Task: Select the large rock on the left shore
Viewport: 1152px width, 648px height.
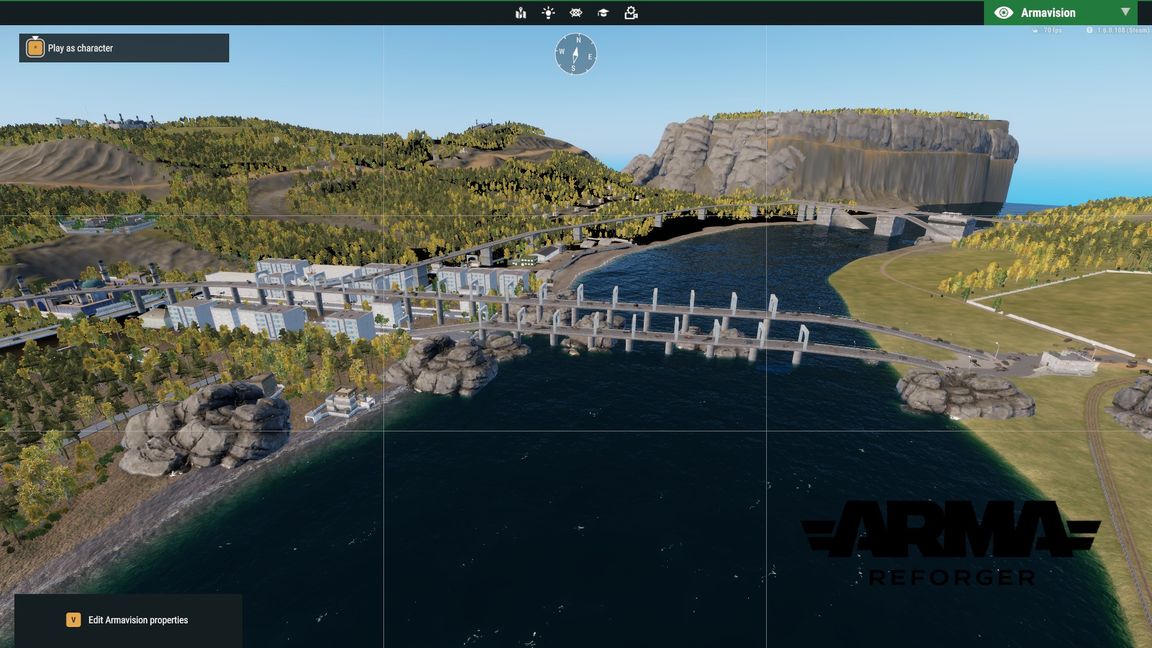Action: click(205, 427)
